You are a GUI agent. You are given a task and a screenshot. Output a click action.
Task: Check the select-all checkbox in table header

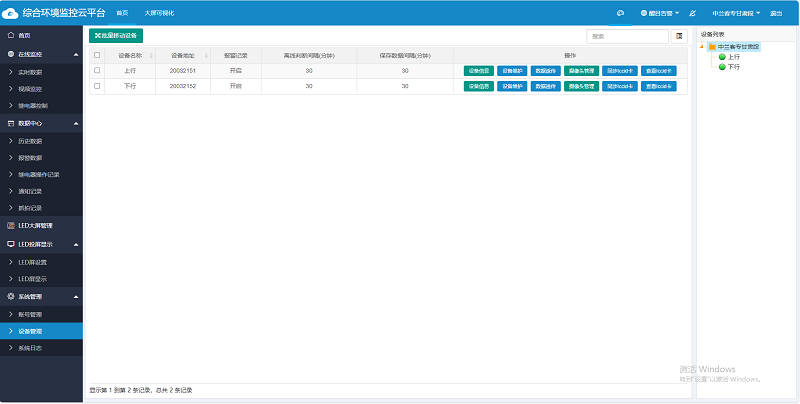click(x=97, y=55)
